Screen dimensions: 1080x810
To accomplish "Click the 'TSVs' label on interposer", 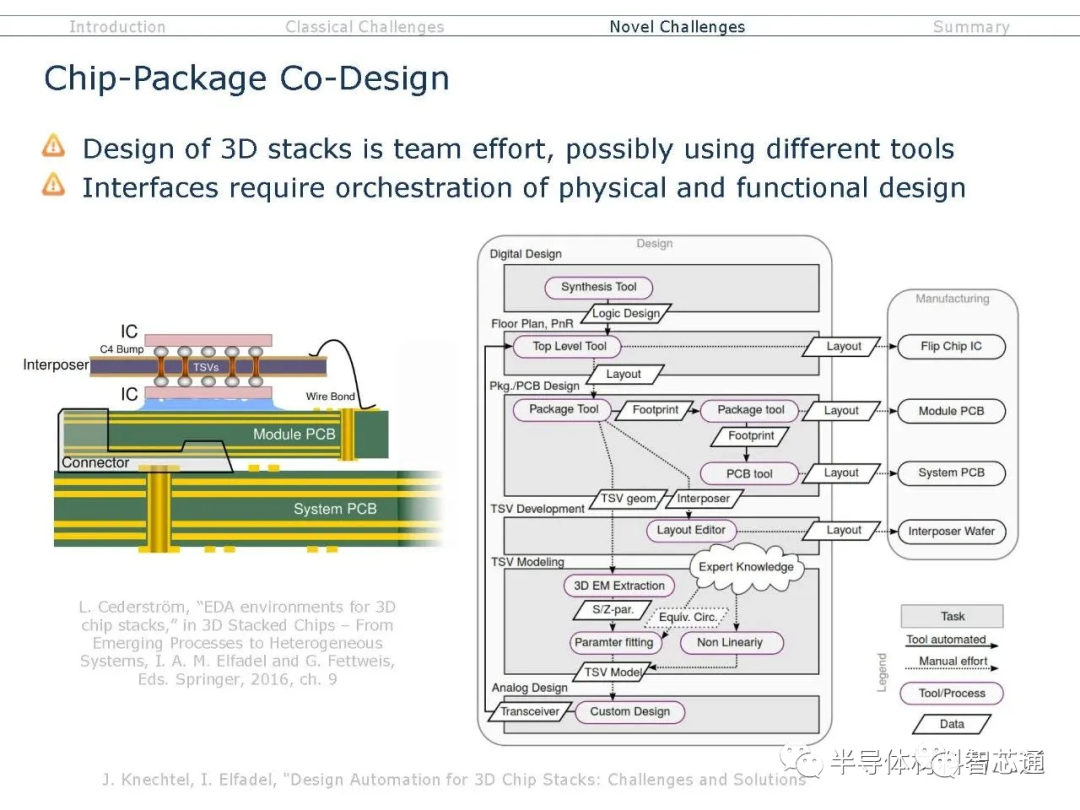I will coord(206,367).
